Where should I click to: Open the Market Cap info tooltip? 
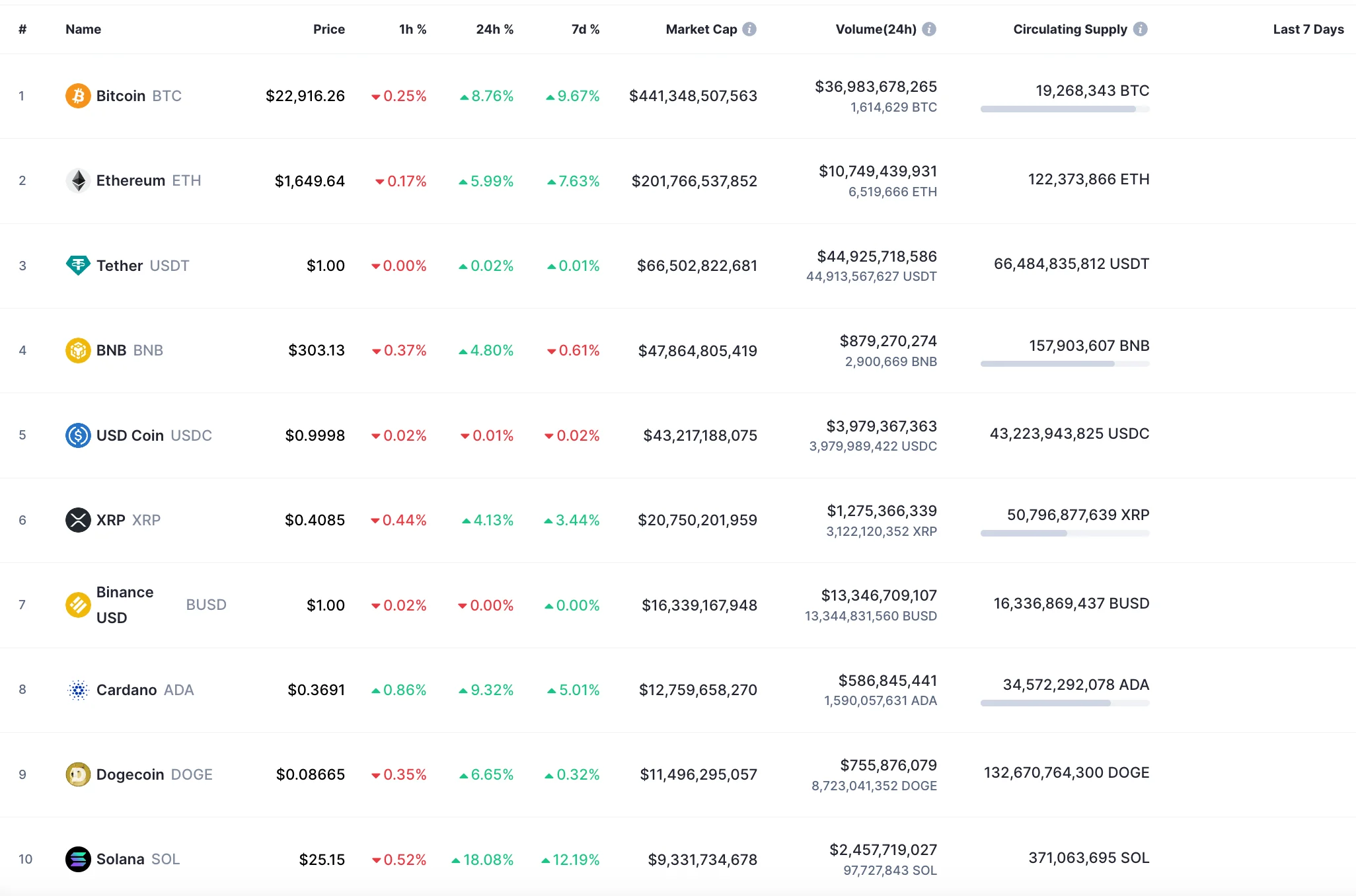[749, 28]
